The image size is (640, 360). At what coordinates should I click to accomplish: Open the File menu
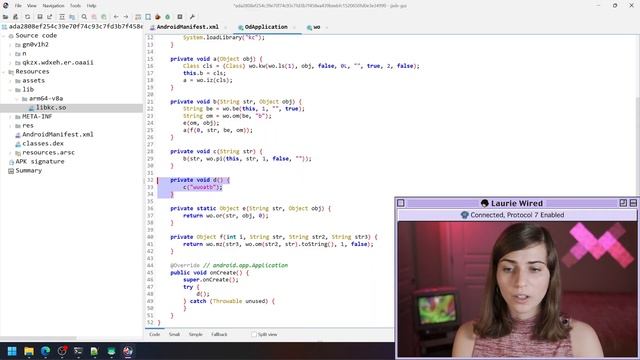click(18, 6)
